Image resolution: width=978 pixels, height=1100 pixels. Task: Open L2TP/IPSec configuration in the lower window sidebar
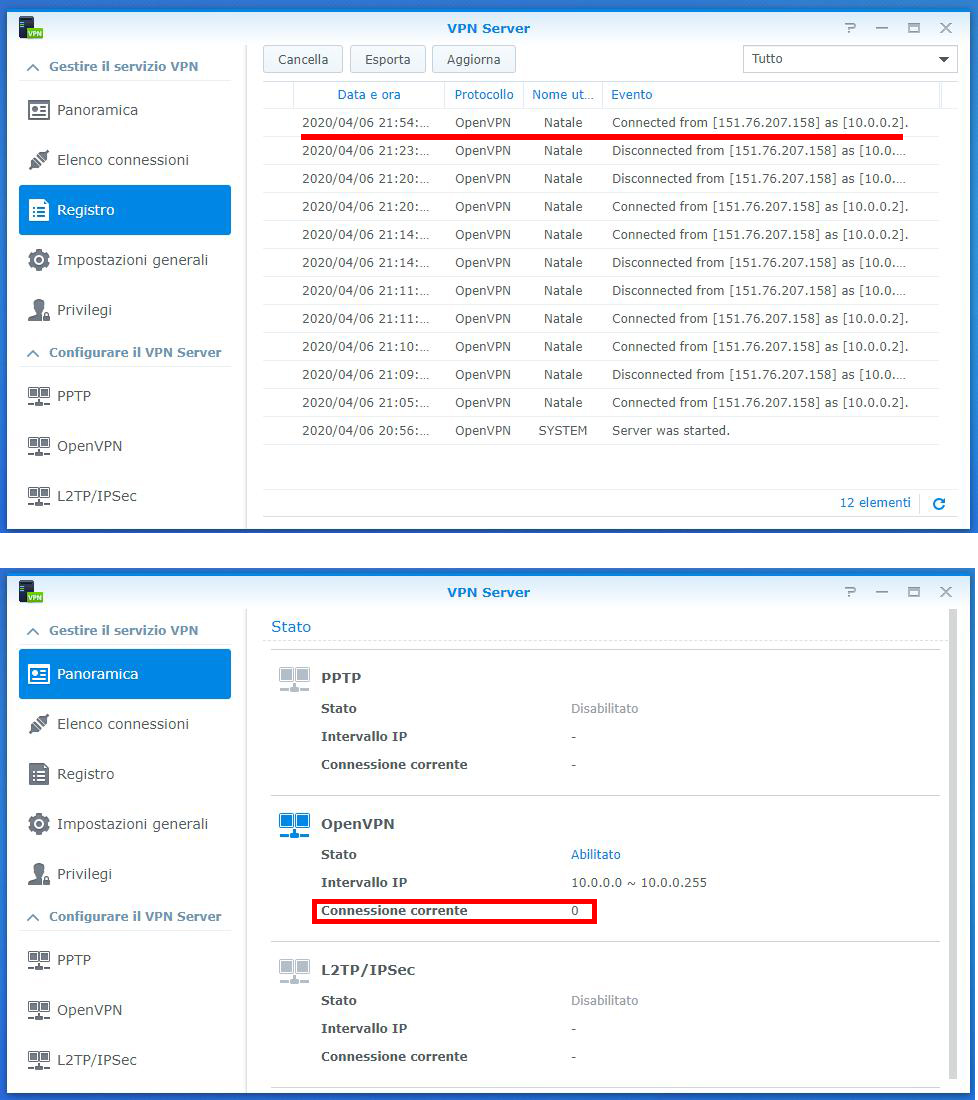125,1060
